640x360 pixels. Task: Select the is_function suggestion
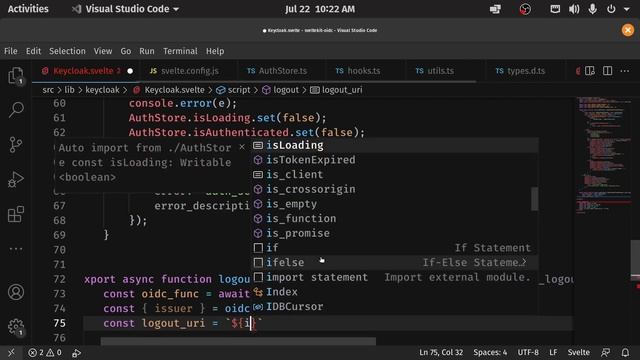point(395,219)
